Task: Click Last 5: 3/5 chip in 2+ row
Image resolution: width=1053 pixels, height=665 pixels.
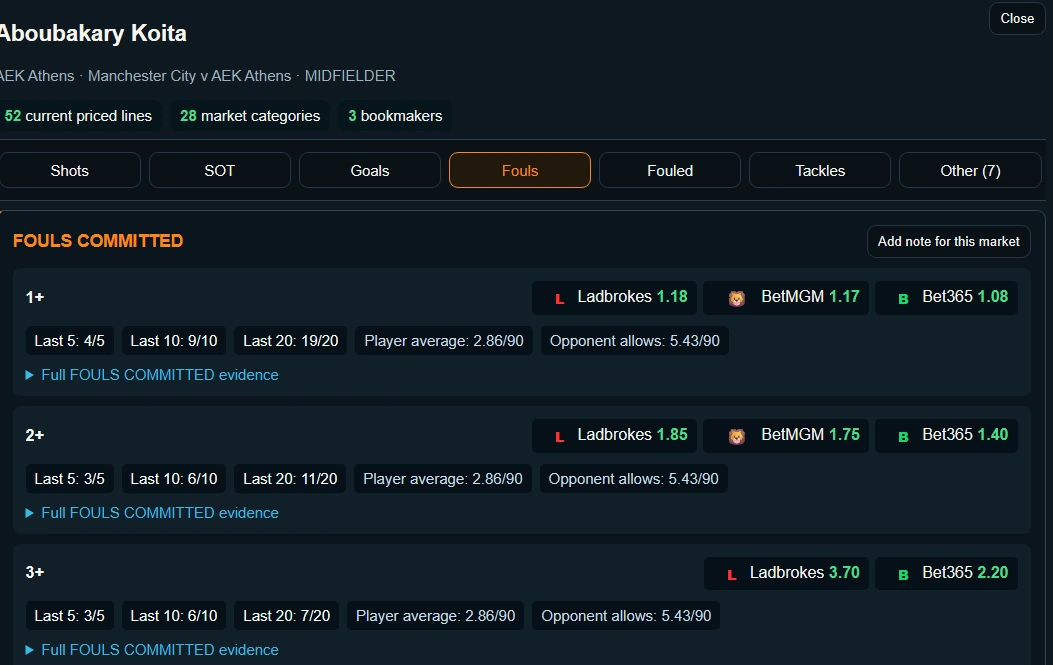Action: point(69,479)
